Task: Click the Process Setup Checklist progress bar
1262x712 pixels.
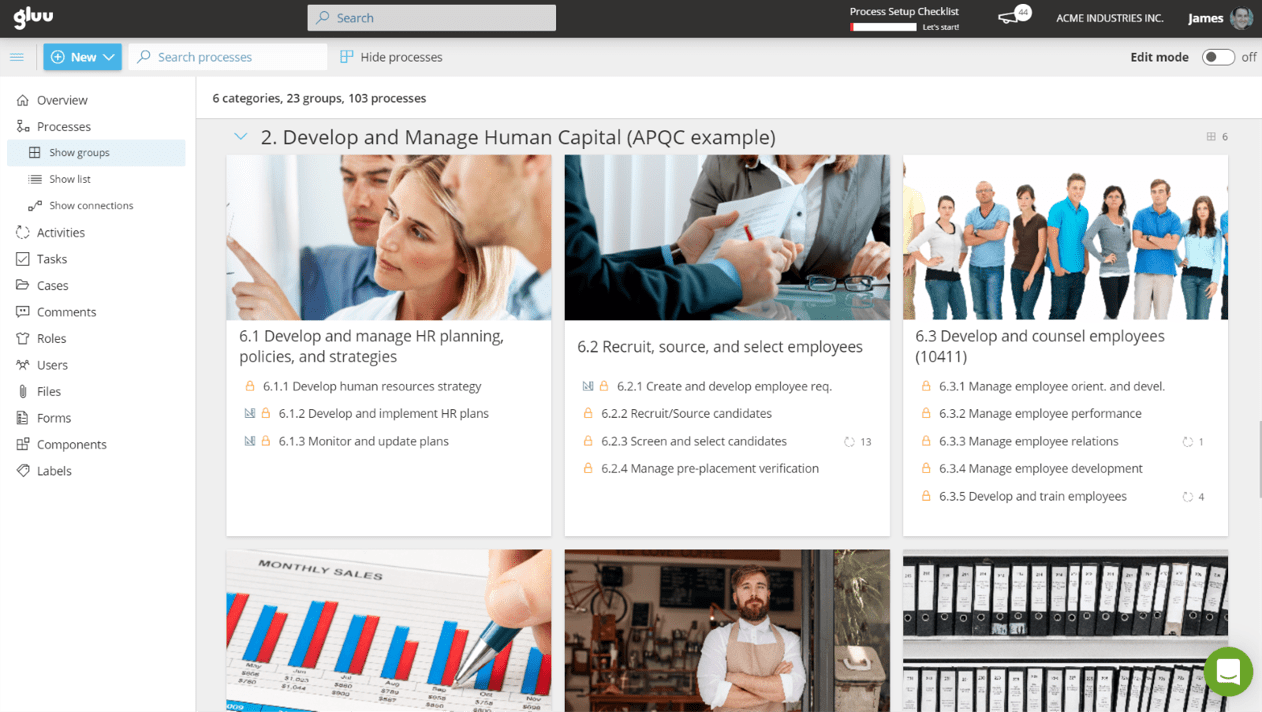Action: [883, 27]
